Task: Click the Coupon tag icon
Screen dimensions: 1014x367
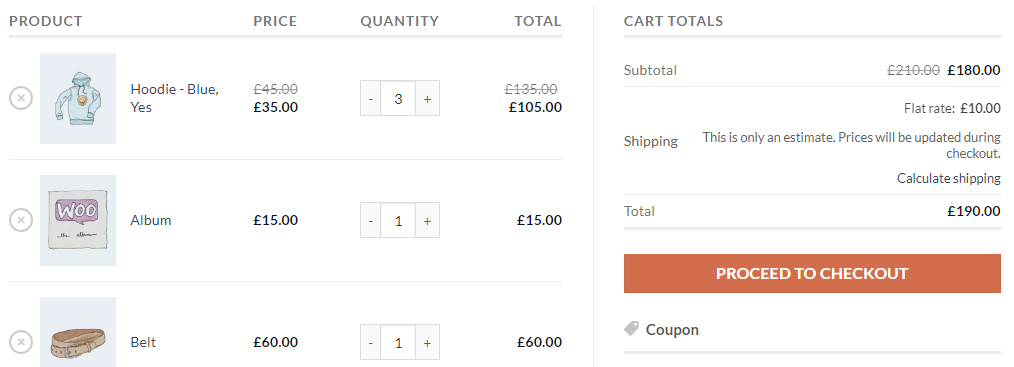Action: pos(631,329)
